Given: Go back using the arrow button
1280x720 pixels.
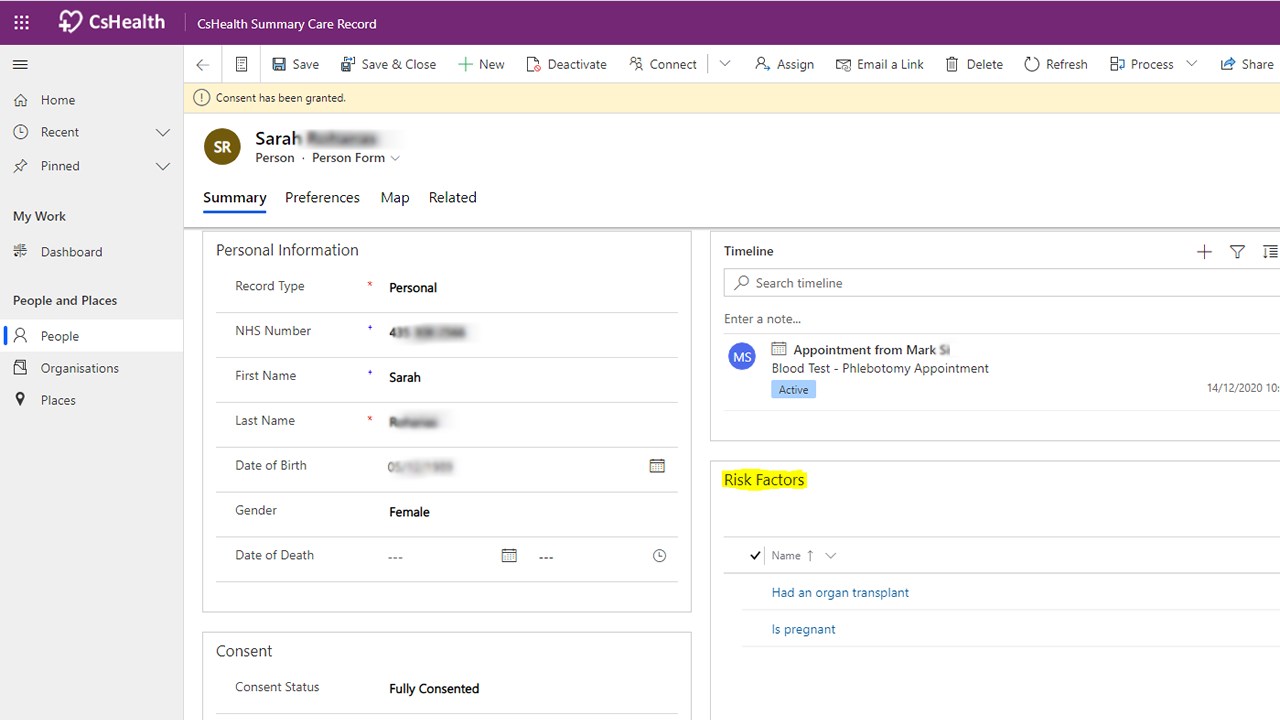Looking at the screenshot, I should [203, 64].
